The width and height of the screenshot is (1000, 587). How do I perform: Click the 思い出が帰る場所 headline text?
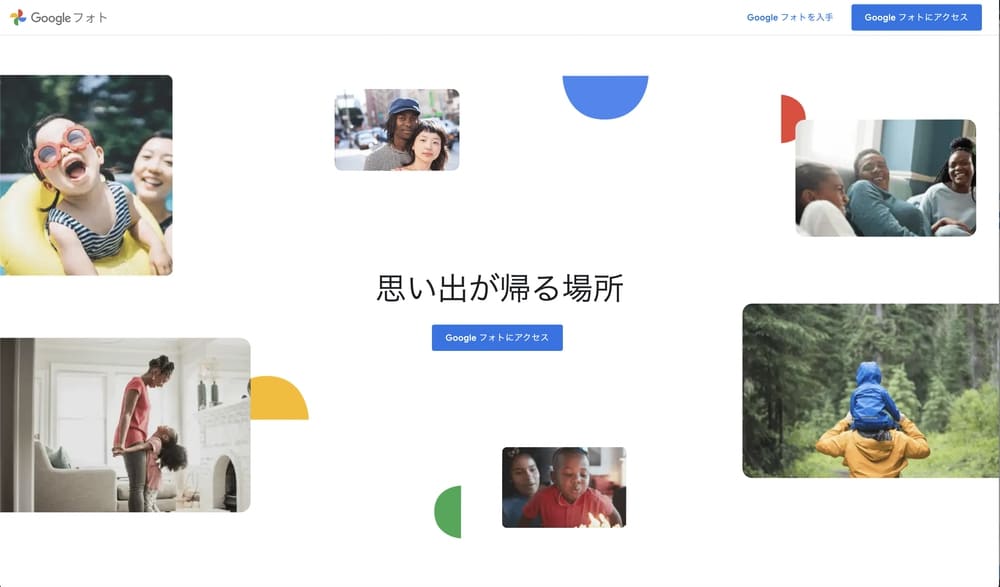tap(499, 289)
